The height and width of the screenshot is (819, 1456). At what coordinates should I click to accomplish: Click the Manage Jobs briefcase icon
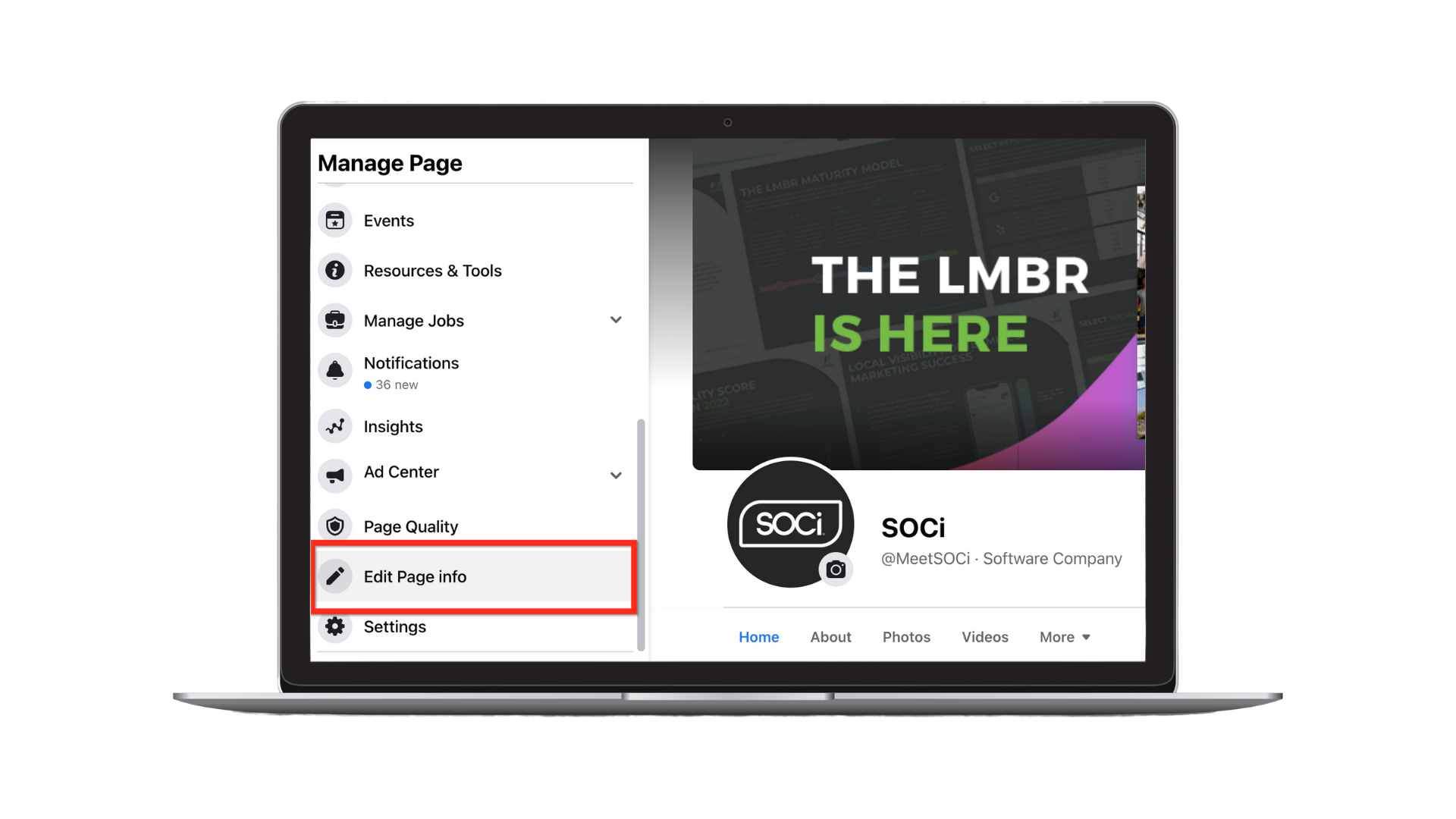click(335, 319)
